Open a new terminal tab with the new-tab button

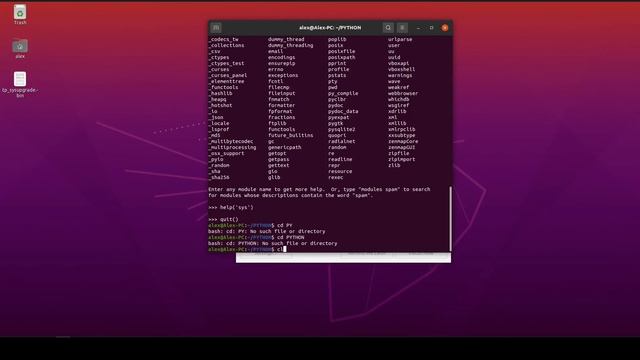216,28
